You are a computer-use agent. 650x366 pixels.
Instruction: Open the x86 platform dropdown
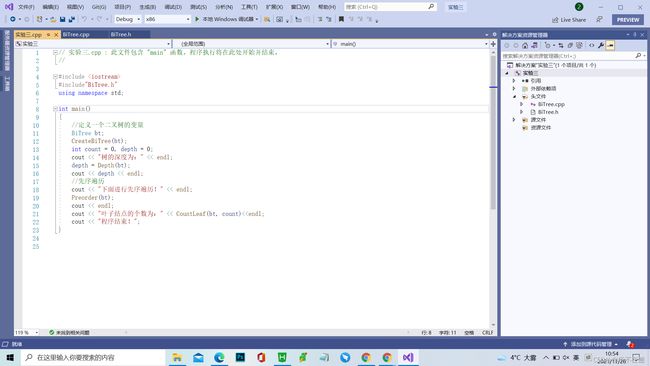click(167, 19)
